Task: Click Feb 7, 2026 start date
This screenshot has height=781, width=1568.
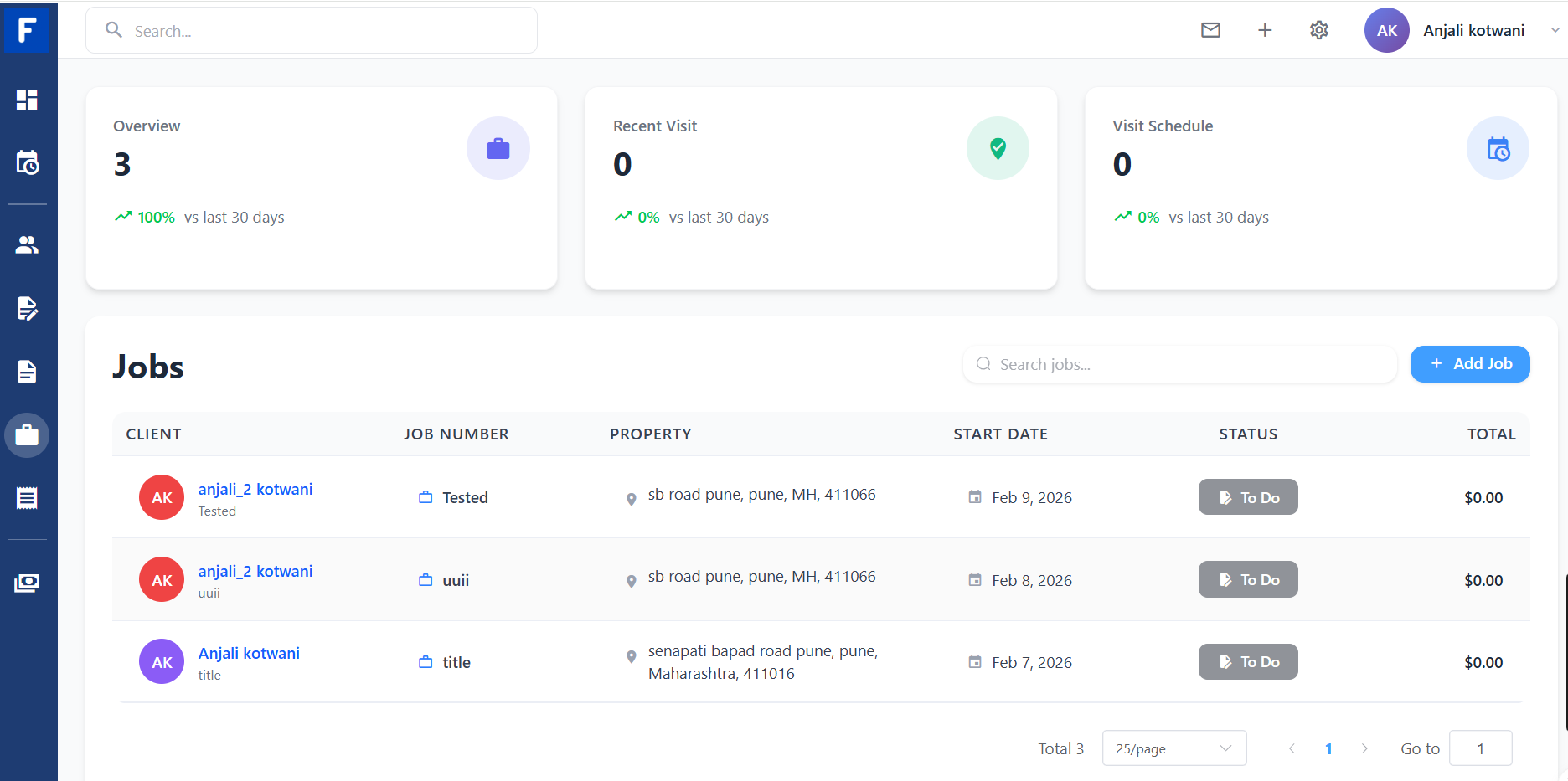Action: click(x=1032, y=662)
